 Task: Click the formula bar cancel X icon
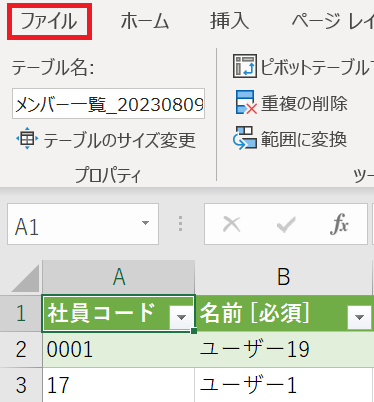232,224
